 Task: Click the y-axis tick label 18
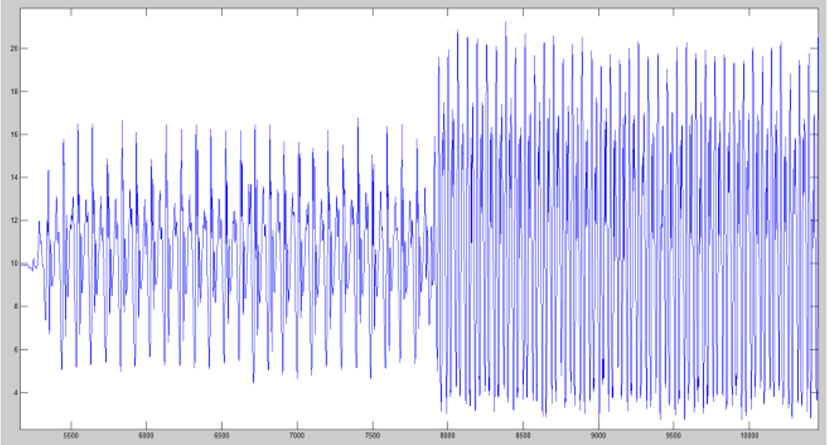[14, 91]
